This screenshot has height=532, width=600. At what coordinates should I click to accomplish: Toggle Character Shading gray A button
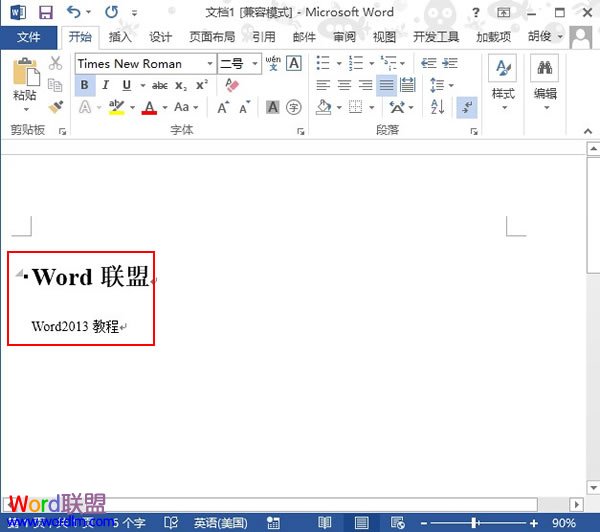[x=272, y=108]
